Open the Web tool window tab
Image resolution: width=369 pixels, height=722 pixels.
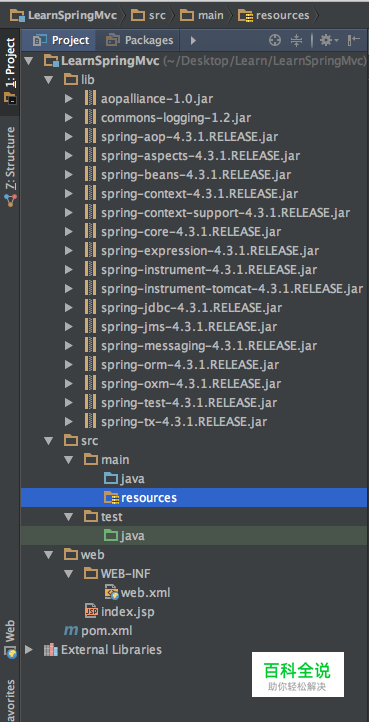[x=10, y=639]
